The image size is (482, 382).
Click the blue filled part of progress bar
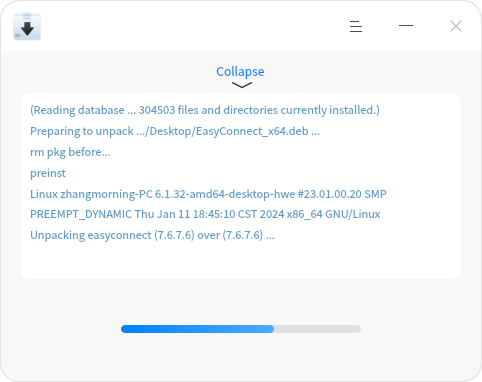click(197, 329)
